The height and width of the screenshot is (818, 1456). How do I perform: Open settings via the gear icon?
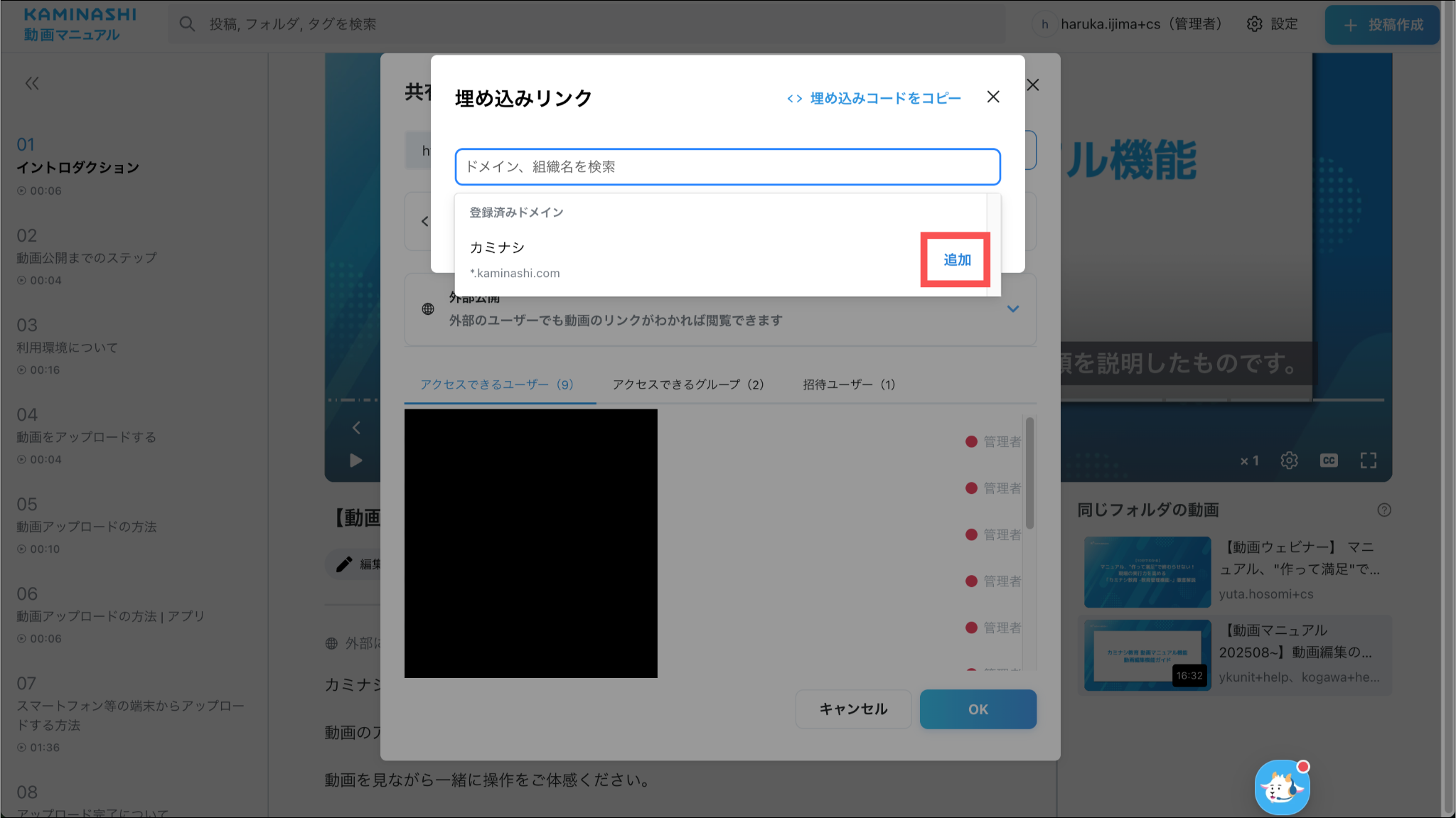pyautogui.click(x=1254, y=24)
